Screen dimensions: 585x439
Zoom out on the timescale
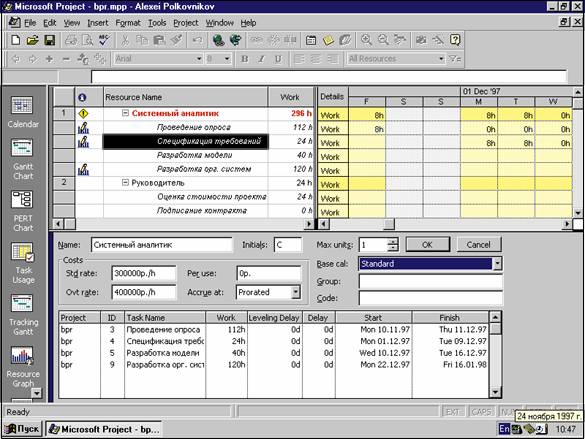click(383, 40)
